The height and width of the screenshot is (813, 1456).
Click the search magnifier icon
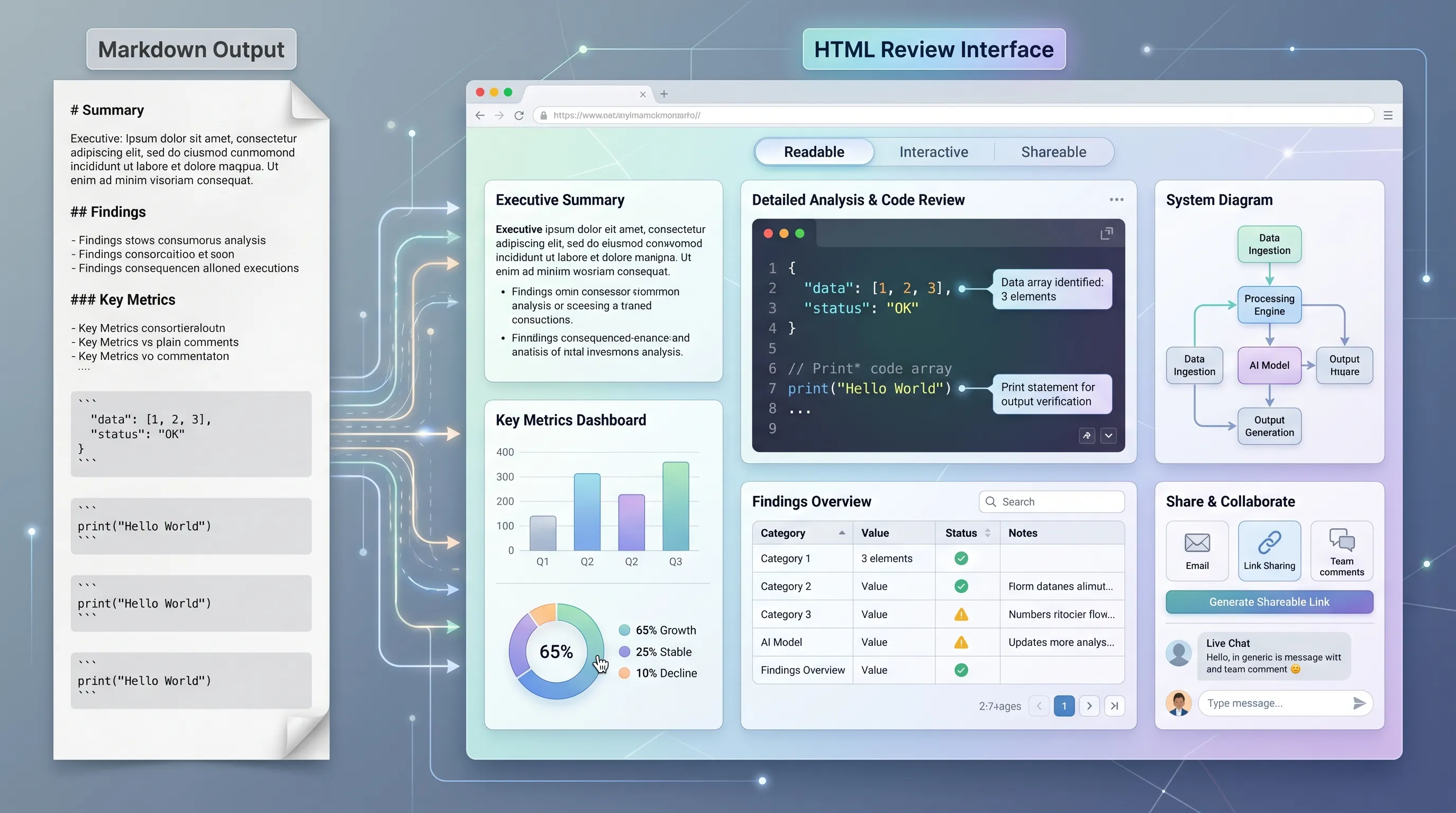(990, 501)
